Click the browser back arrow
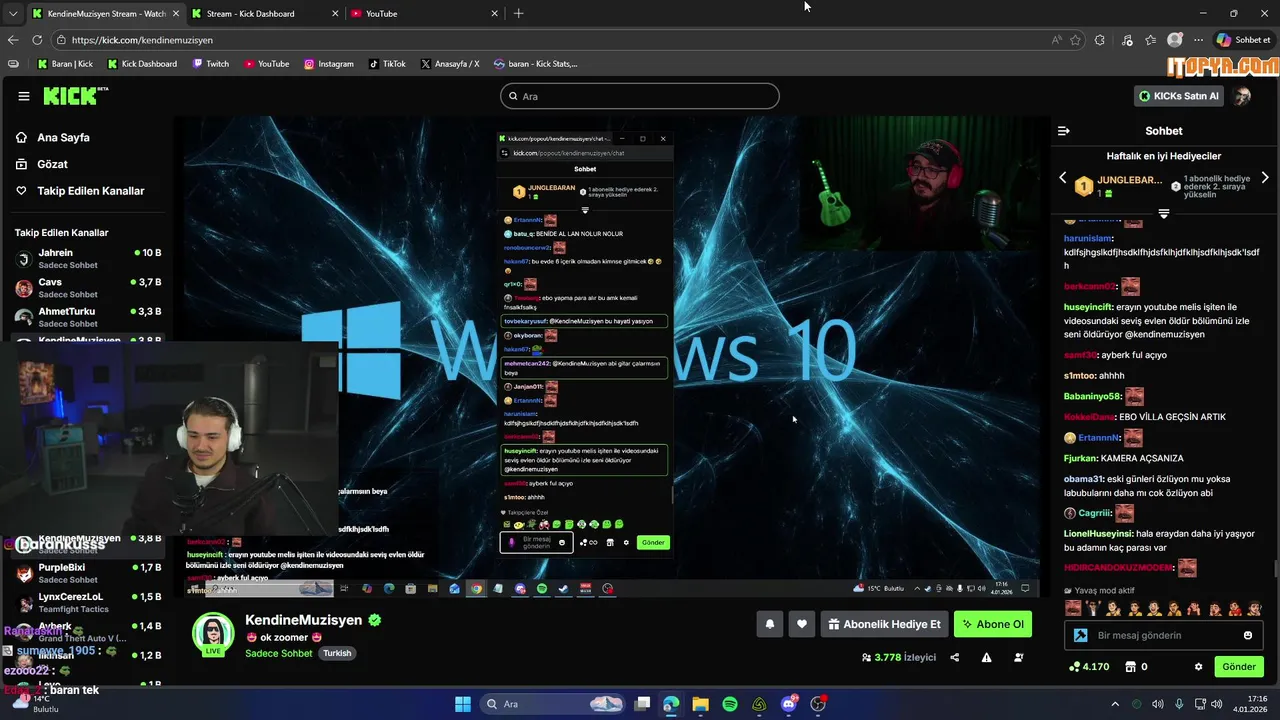1280x720 pixels. (13, 40)
